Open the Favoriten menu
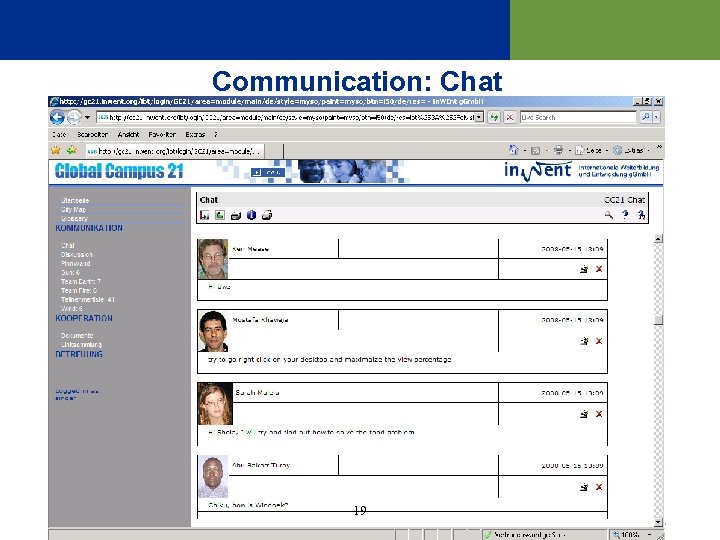Screen dimensions: 720x540 [x=162, y=135]
